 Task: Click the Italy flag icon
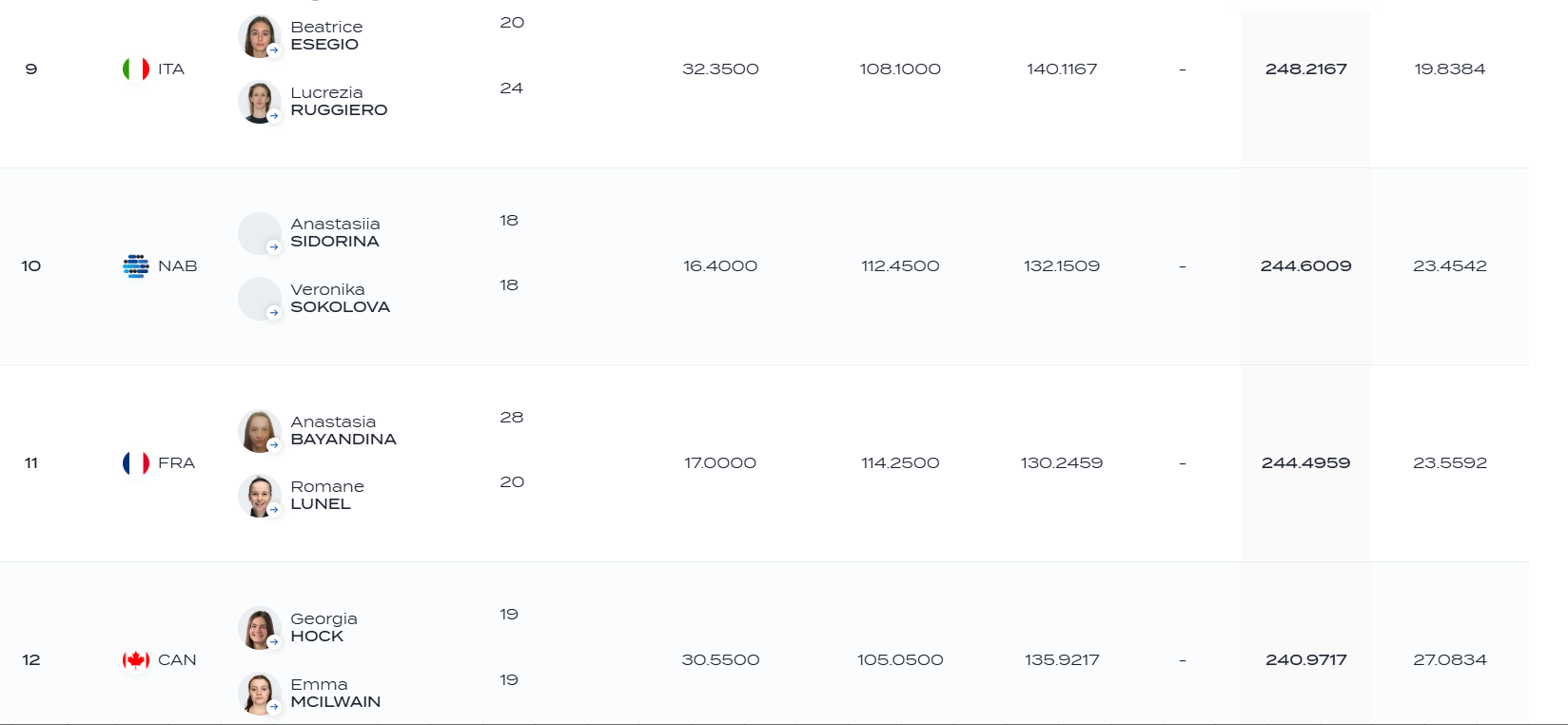(x=136, y=69)
